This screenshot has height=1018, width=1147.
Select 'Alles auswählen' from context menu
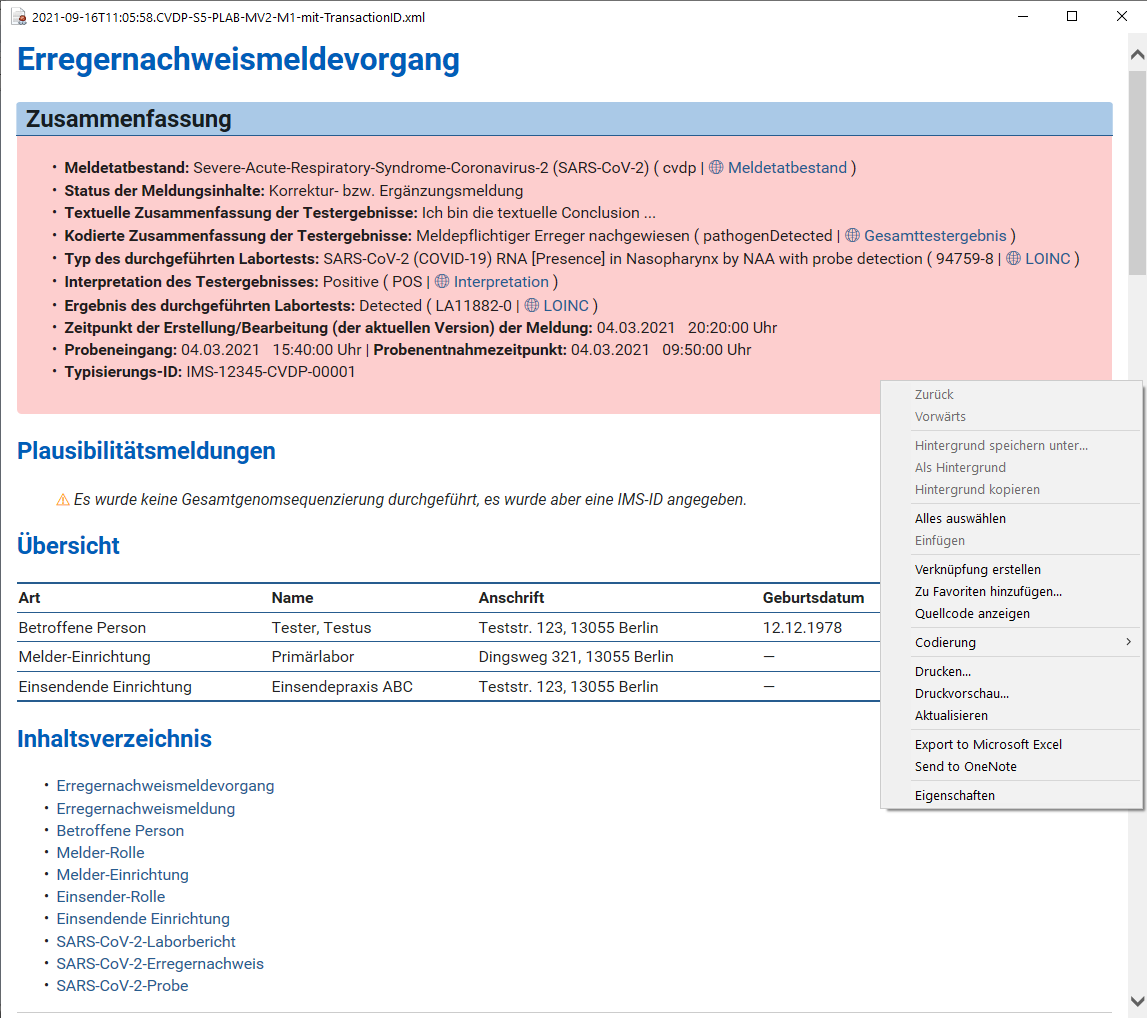(x=960, y=518)
